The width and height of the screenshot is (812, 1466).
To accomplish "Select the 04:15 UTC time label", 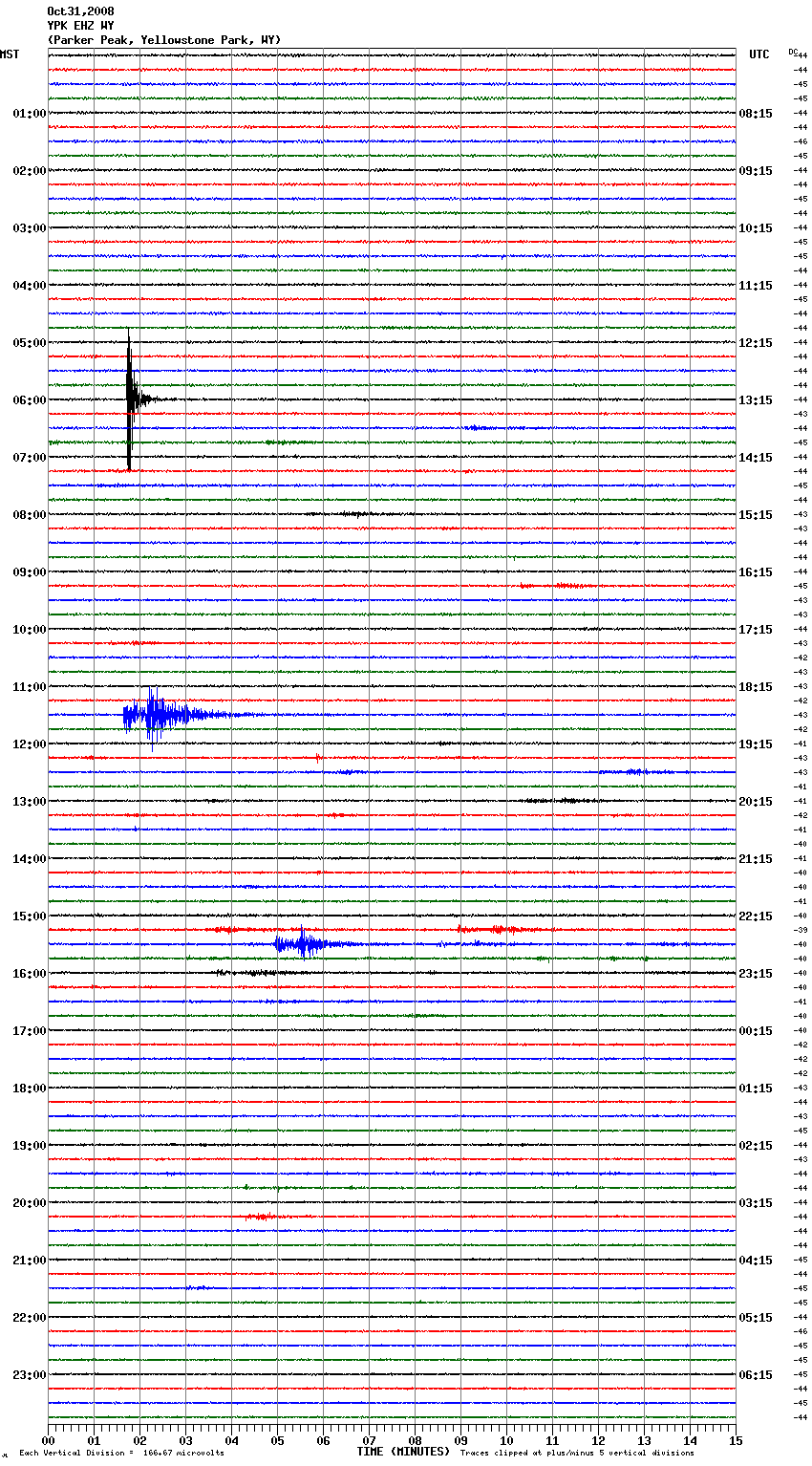I will [x=756, y=1261].
